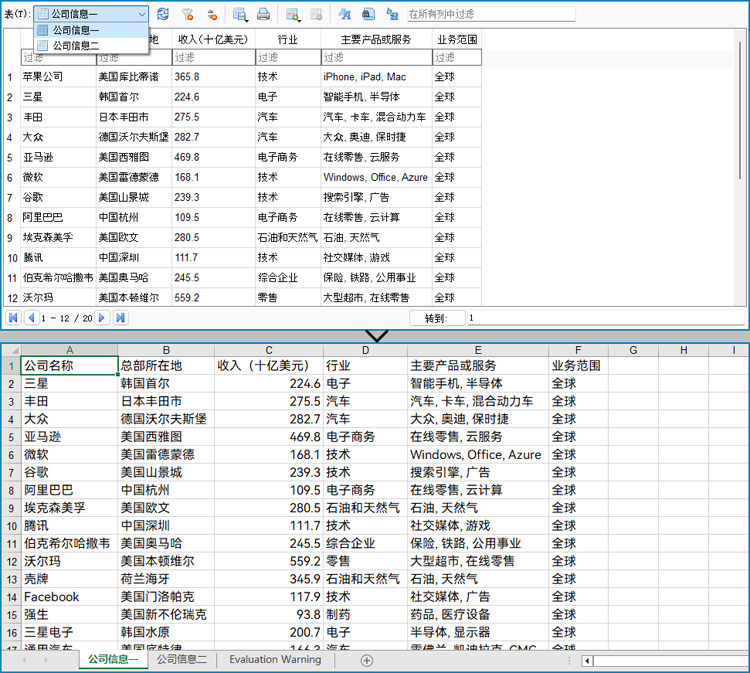
Task: Select 111.7 cell in upper table
Action: point(213,257)
